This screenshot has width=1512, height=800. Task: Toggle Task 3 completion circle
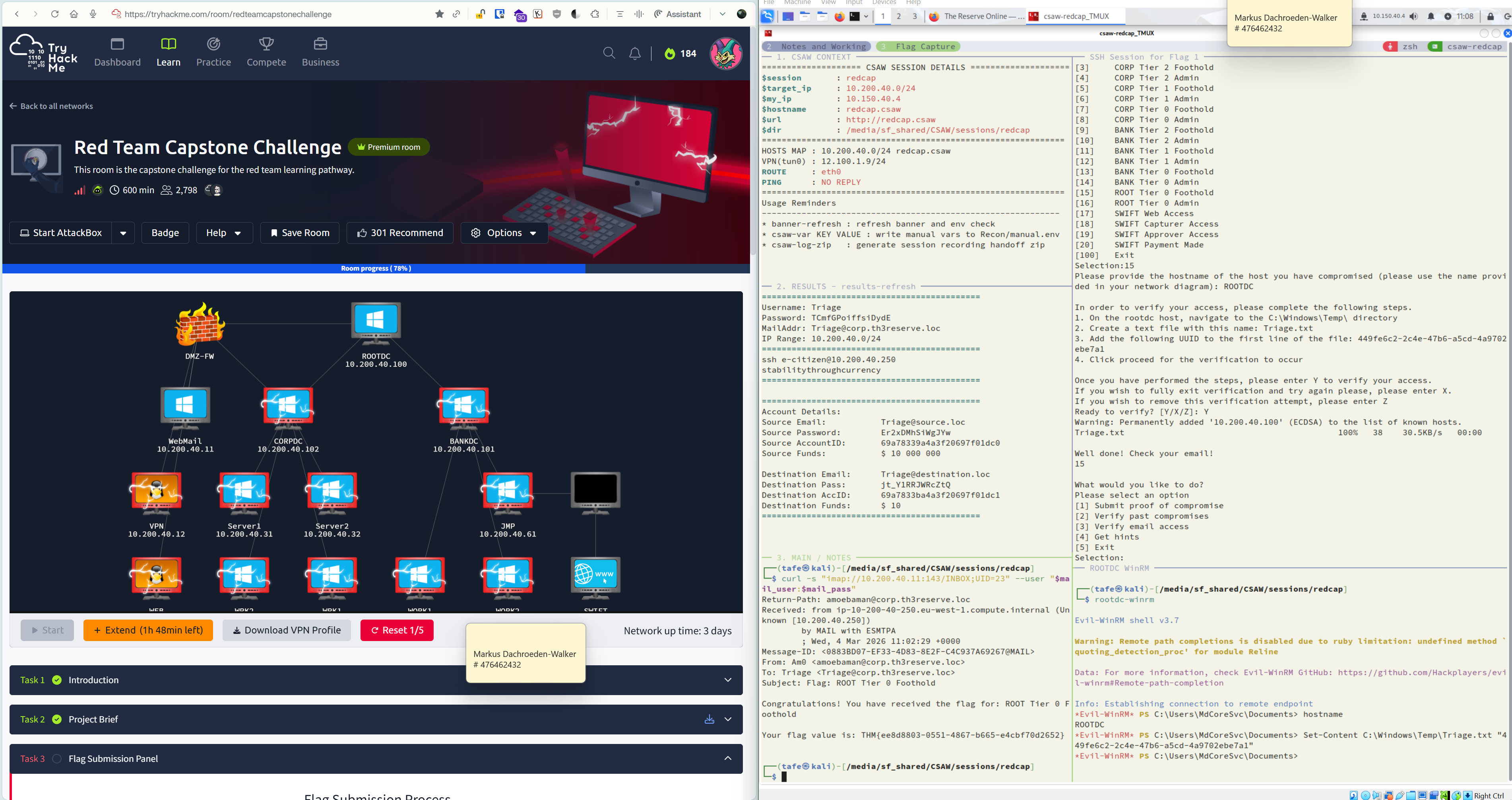pos(57,758)
